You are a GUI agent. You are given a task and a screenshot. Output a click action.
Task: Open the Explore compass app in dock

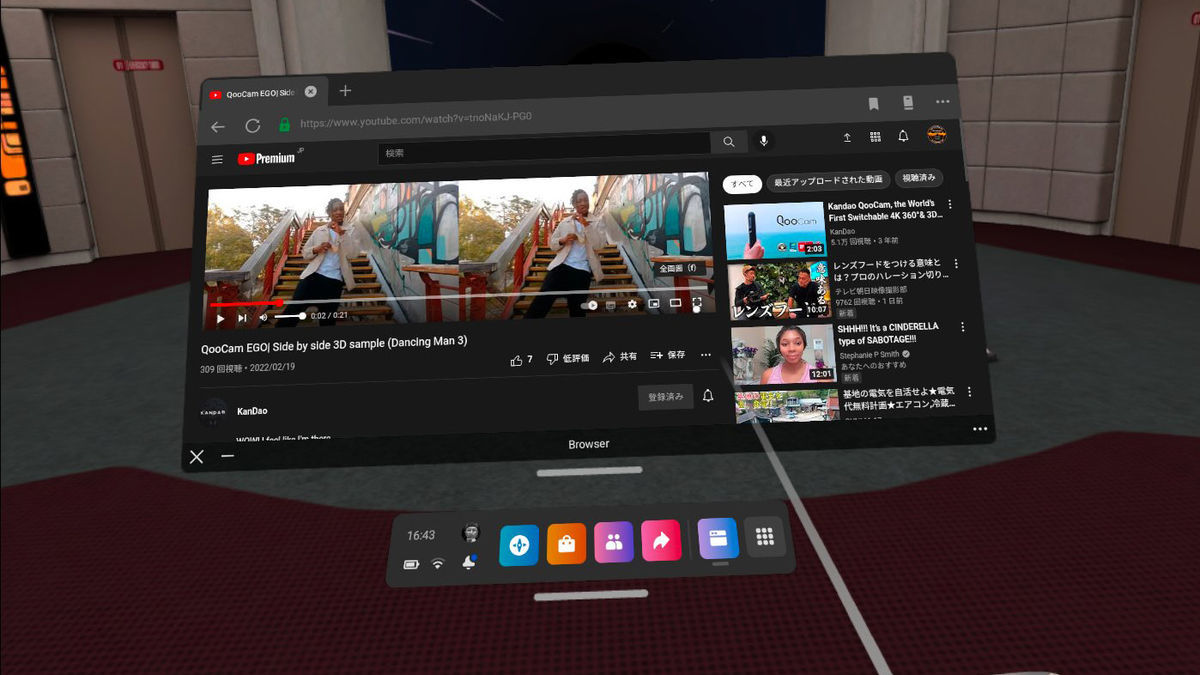(x=519, y=545)
